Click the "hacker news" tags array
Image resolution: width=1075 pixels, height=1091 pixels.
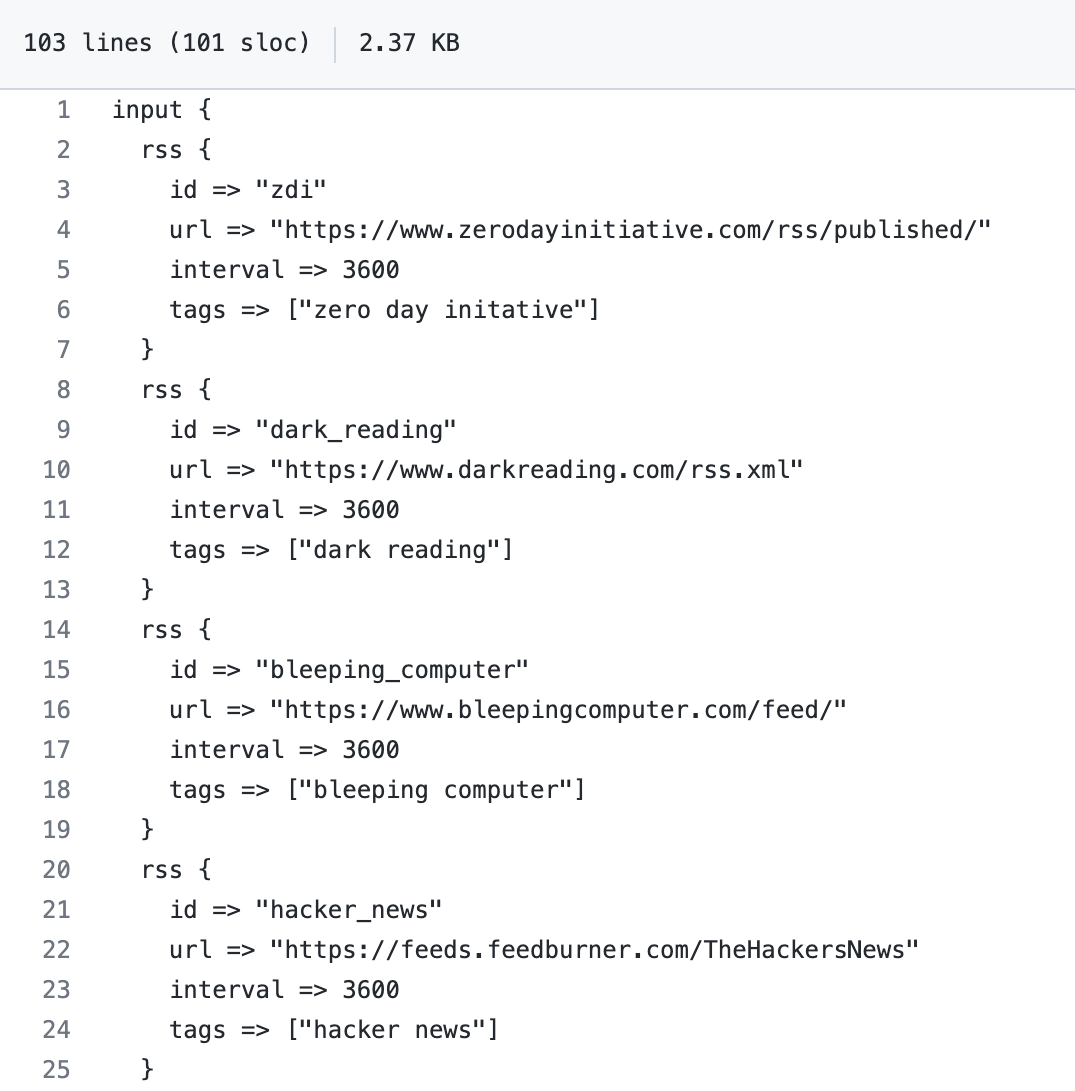(x=392, y=1030)
